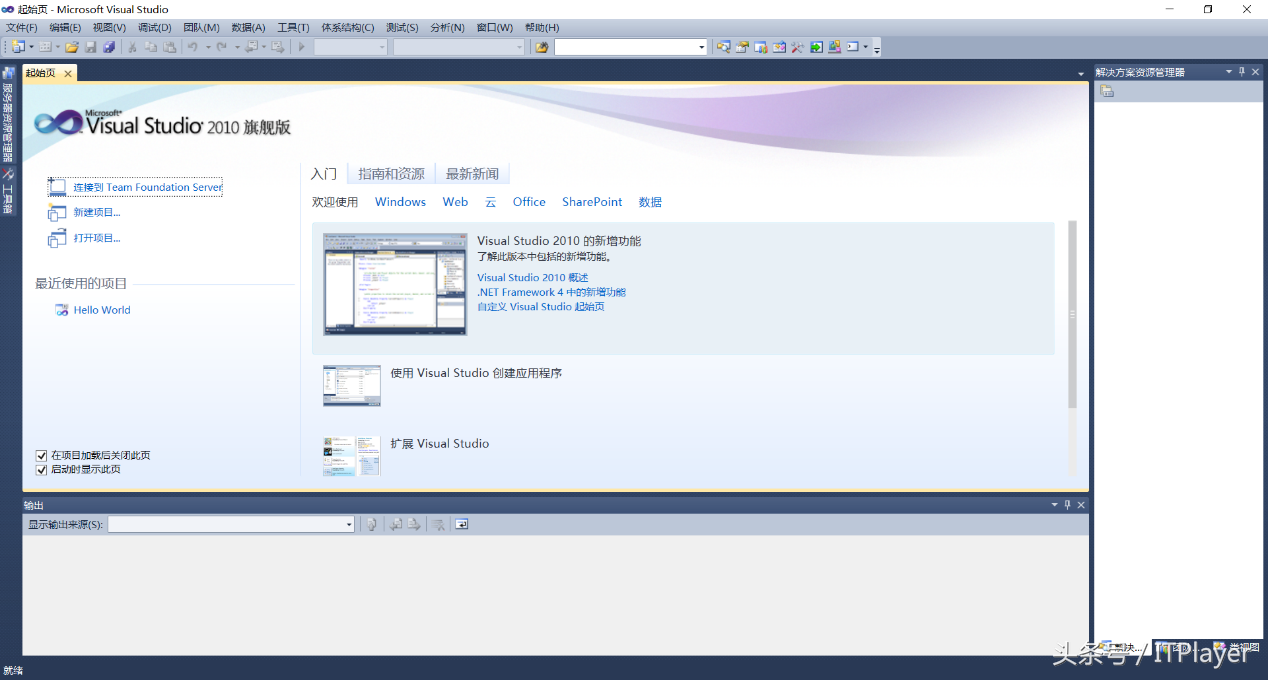Click the Paste clipboard icon
The height and width of the screenshot is (680, 1268).
coord(170,47)
